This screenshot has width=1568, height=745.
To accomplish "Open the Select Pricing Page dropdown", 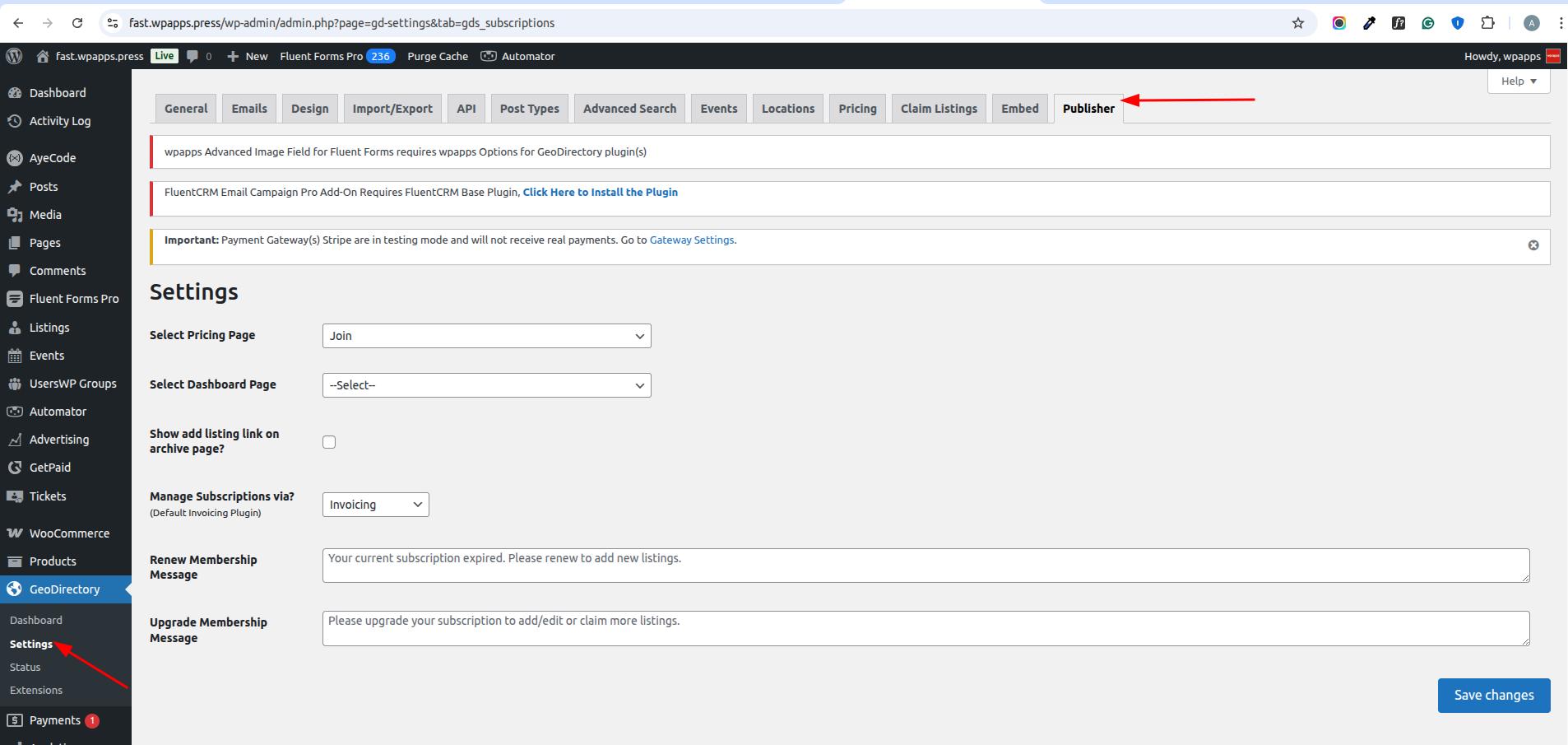I will tap(486, 336).
